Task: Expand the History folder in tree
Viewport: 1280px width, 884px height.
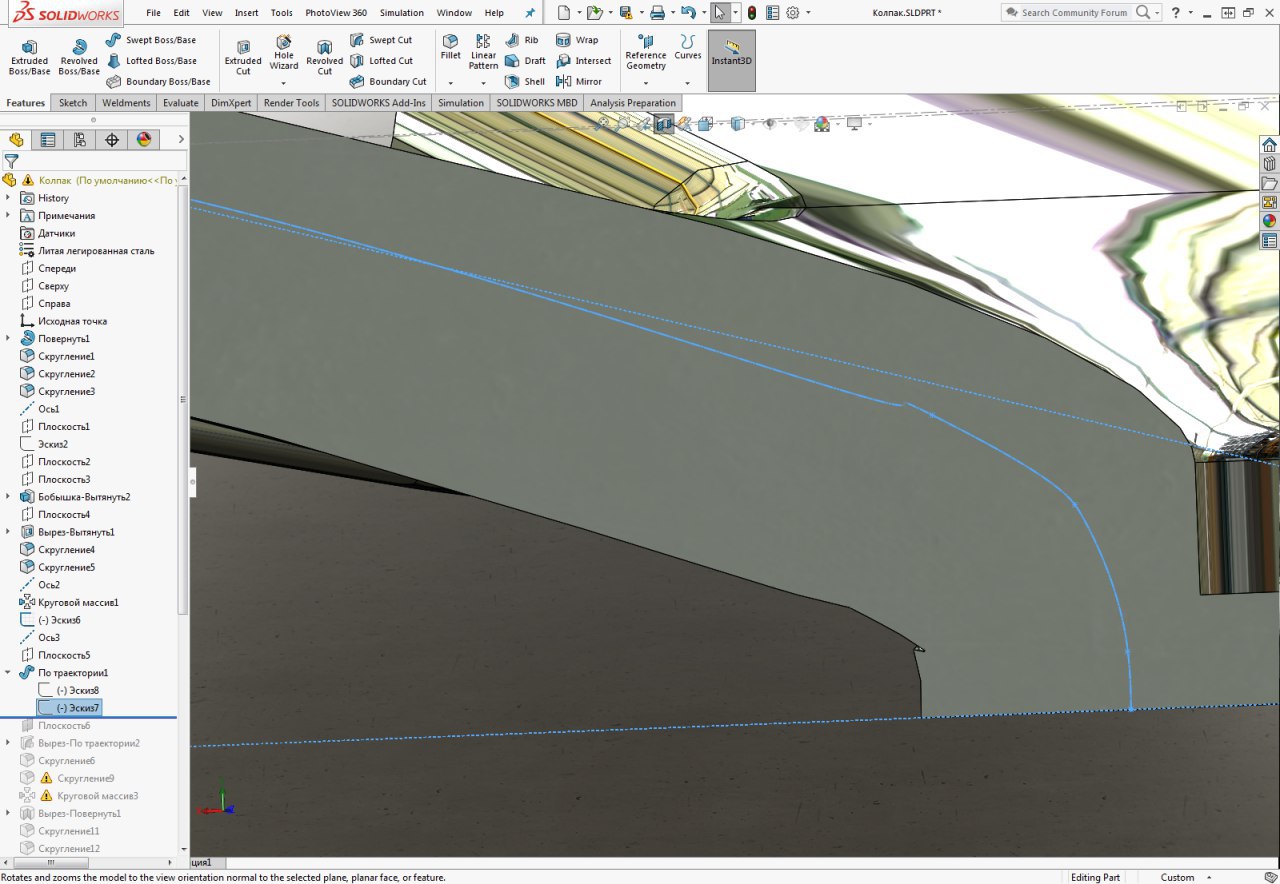Action: point(8,198)
